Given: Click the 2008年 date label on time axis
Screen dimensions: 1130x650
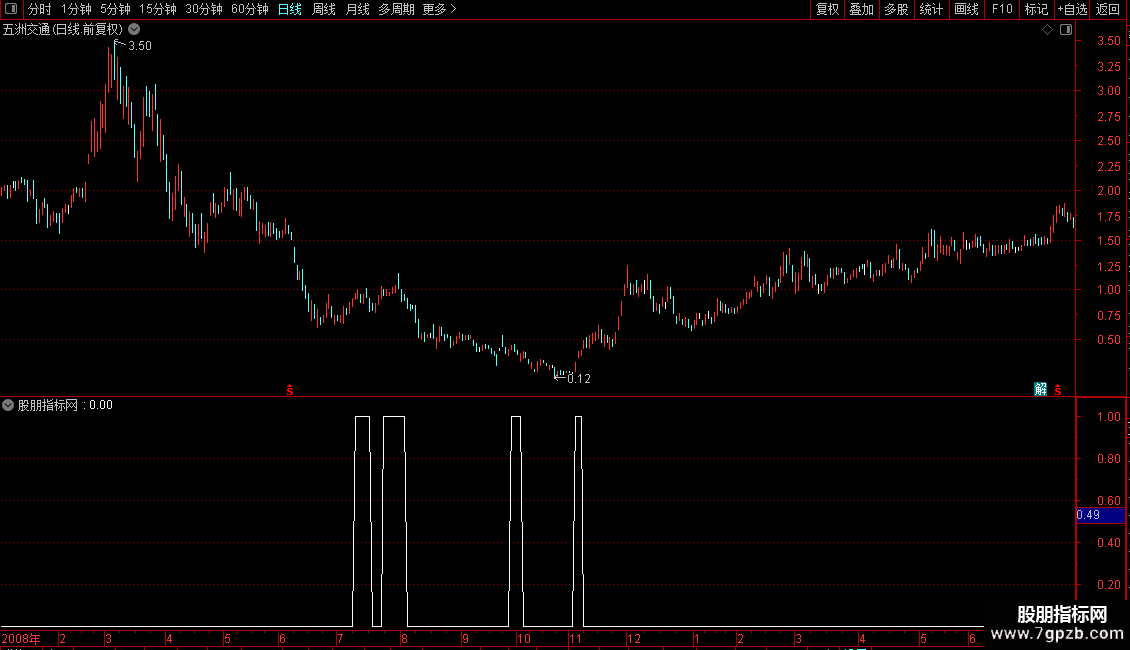Looking at the screenshot, I should coord(21,638).
